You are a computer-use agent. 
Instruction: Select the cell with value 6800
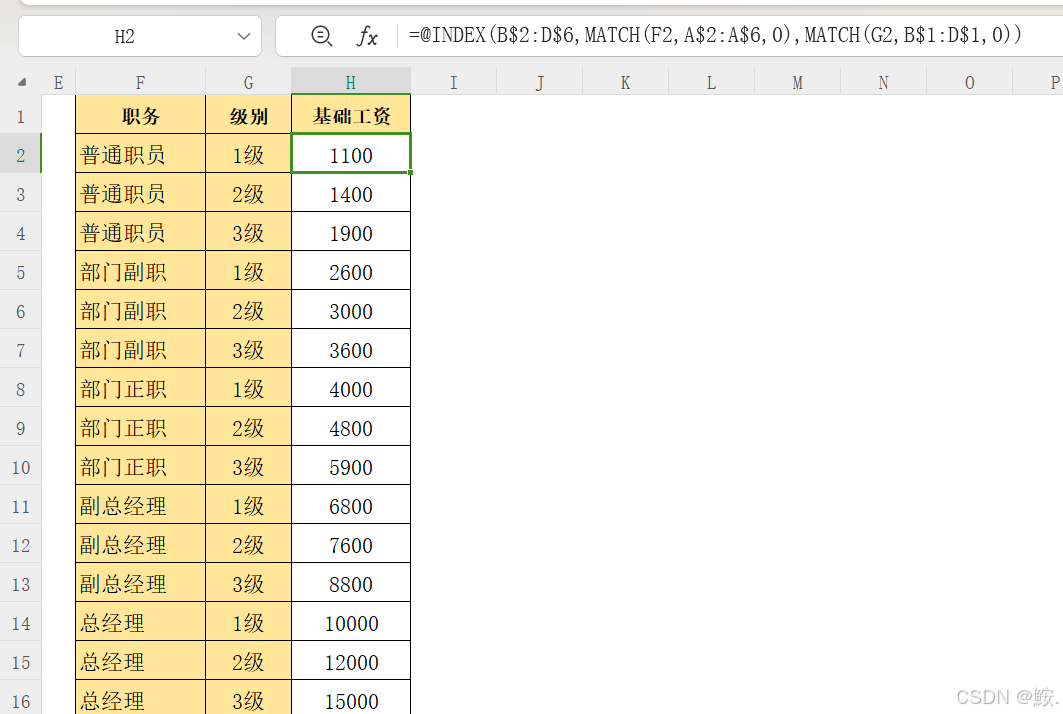tap(351, 505)
